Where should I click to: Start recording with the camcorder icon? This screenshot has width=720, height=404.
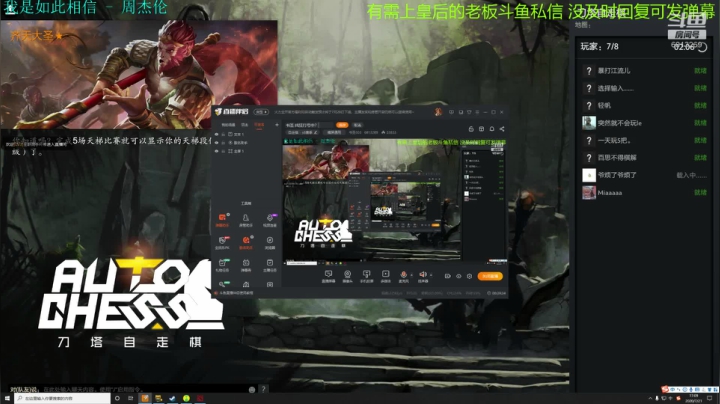pyautogui.click(x=447, y=276)
